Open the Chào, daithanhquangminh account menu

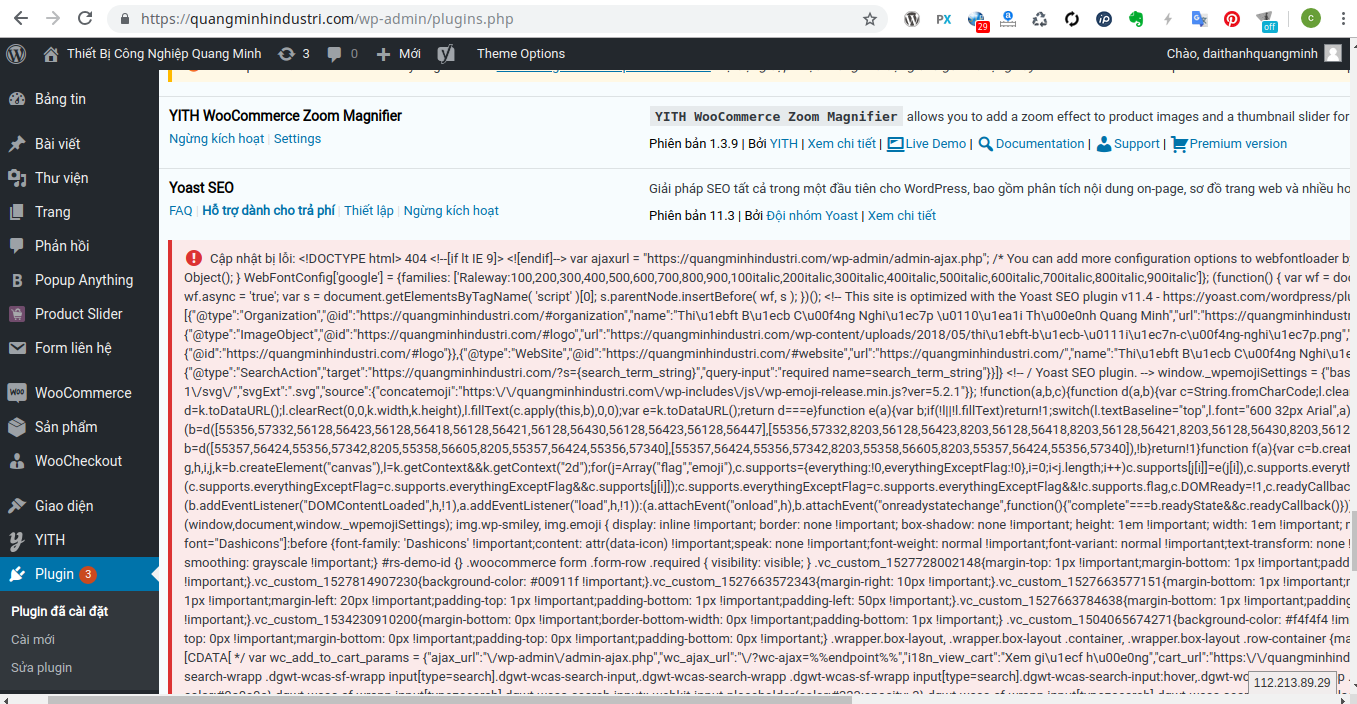(1254, 54)
